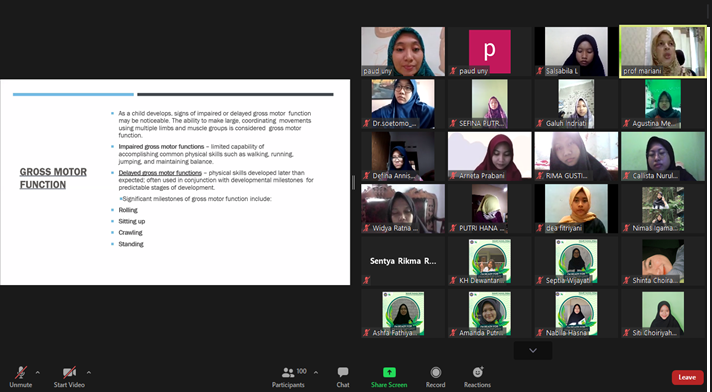
Task: Start Video with the camera icon
Action: [x=69, y=377]
